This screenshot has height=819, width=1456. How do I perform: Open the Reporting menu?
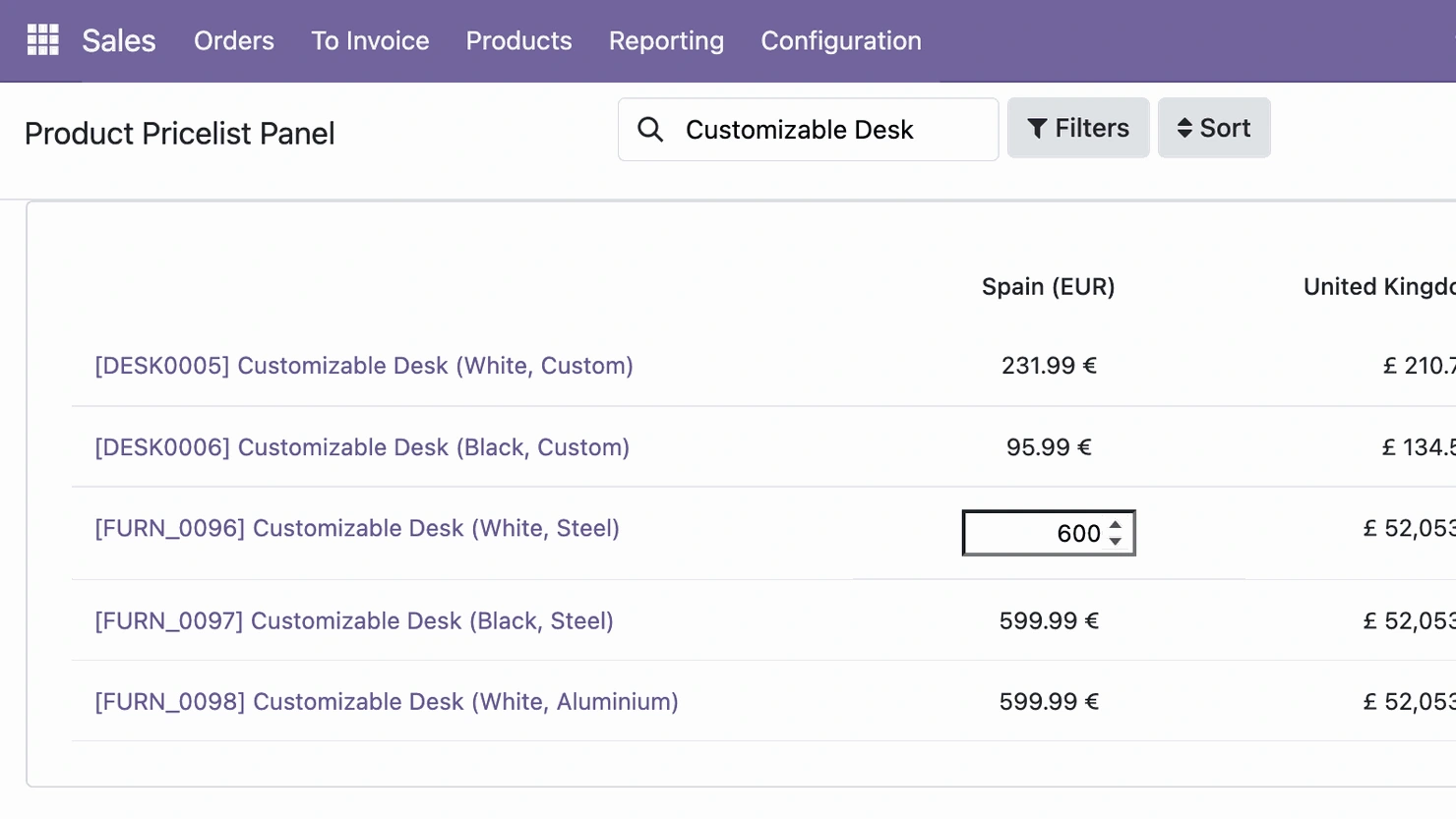[666, 41]
